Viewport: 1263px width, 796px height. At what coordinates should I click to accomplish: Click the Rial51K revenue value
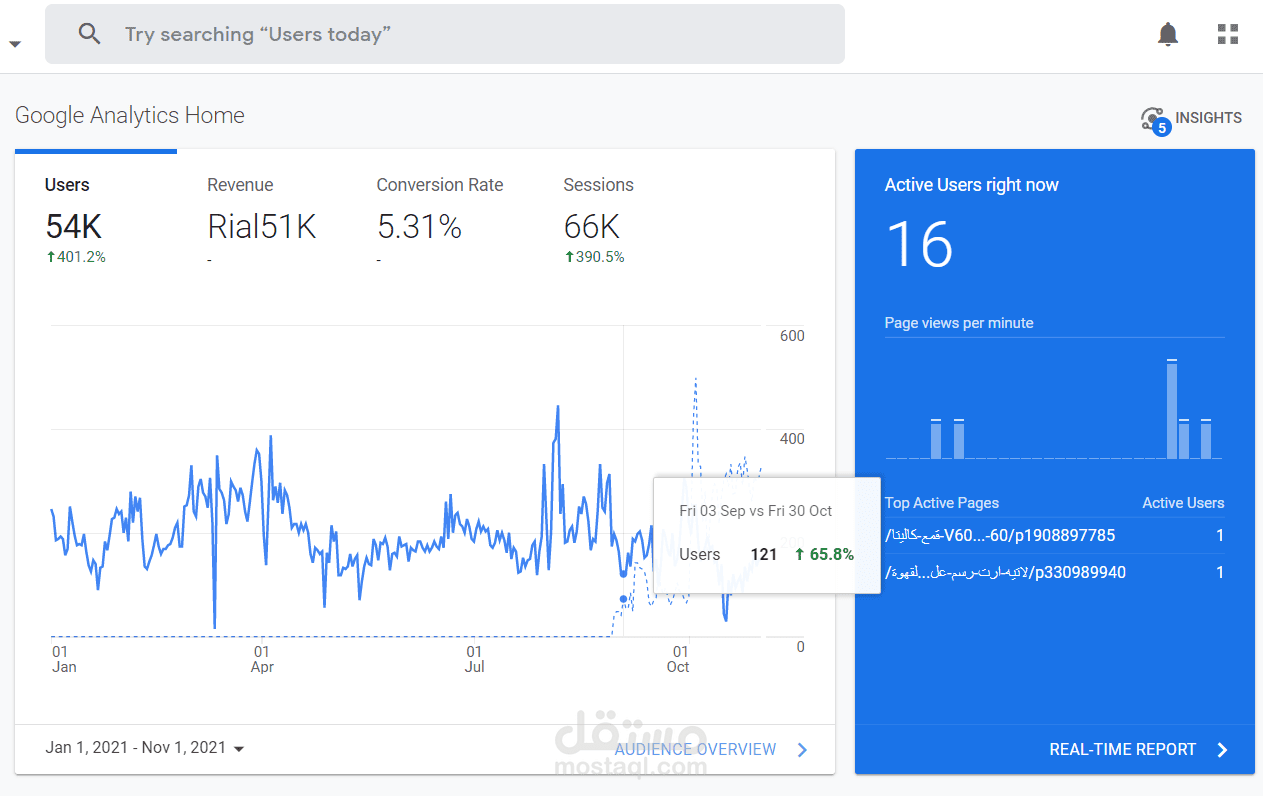262,227
